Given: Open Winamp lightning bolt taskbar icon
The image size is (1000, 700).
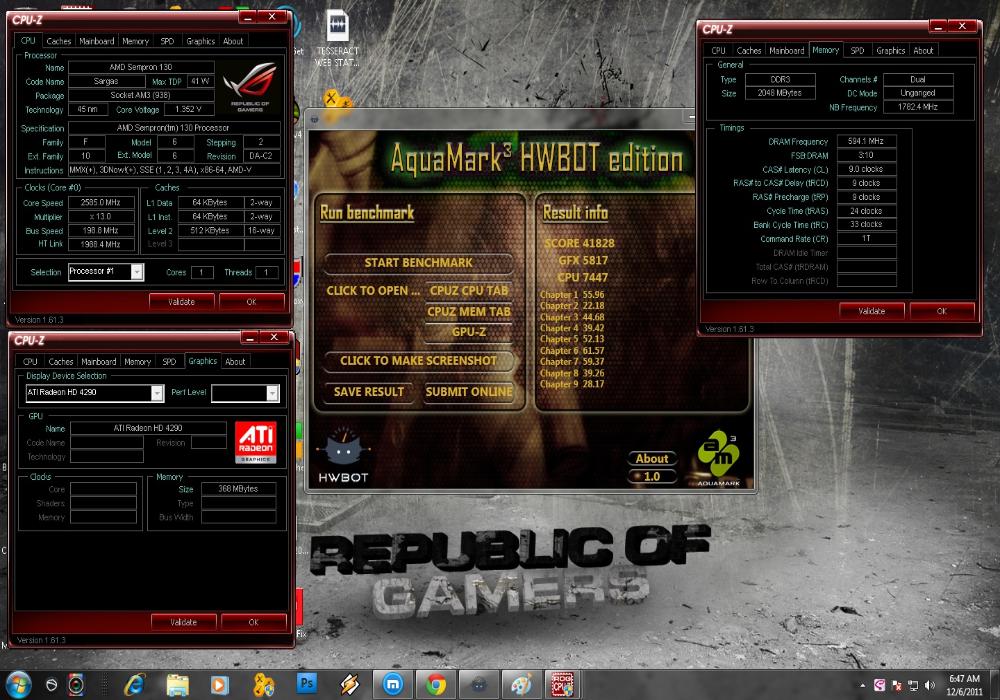Looking at the screenshot, I should click(x=349, y=685).
